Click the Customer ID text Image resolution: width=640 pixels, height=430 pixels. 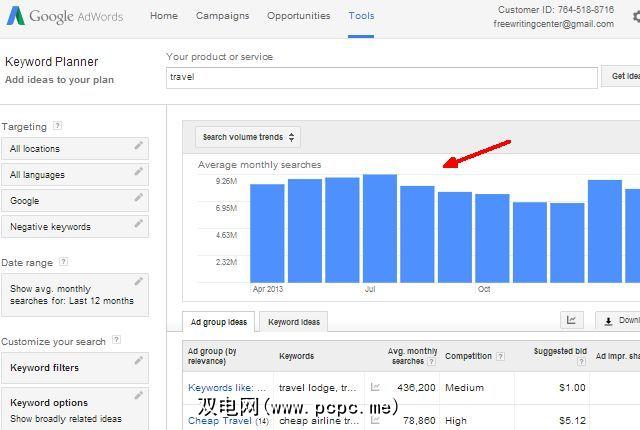(x=556, y=10)
